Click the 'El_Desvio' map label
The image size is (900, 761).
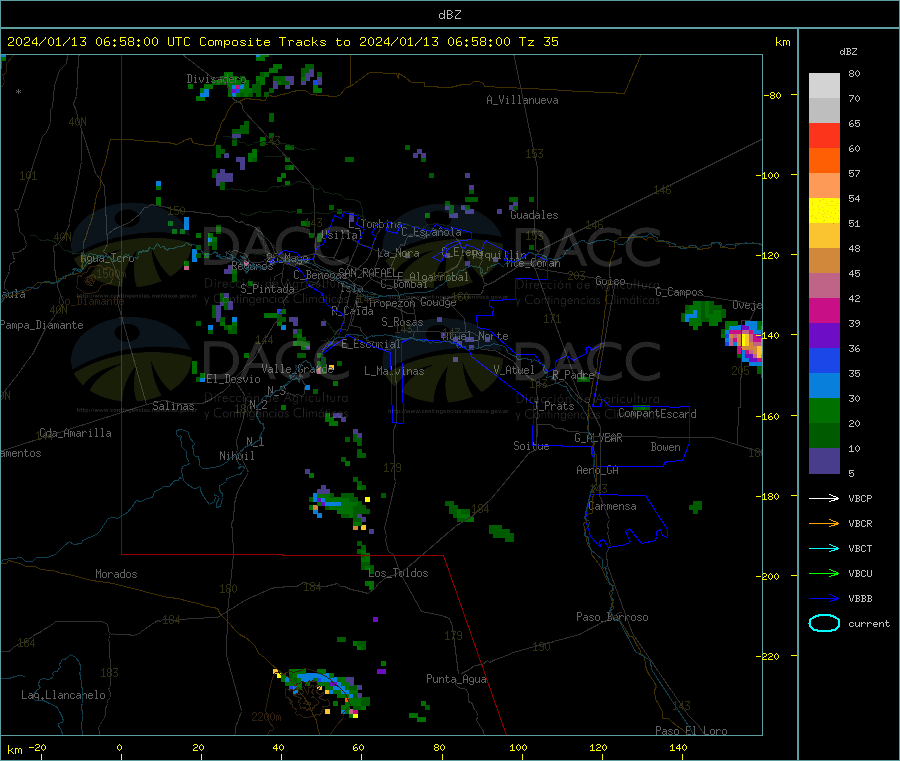(233, 379)
